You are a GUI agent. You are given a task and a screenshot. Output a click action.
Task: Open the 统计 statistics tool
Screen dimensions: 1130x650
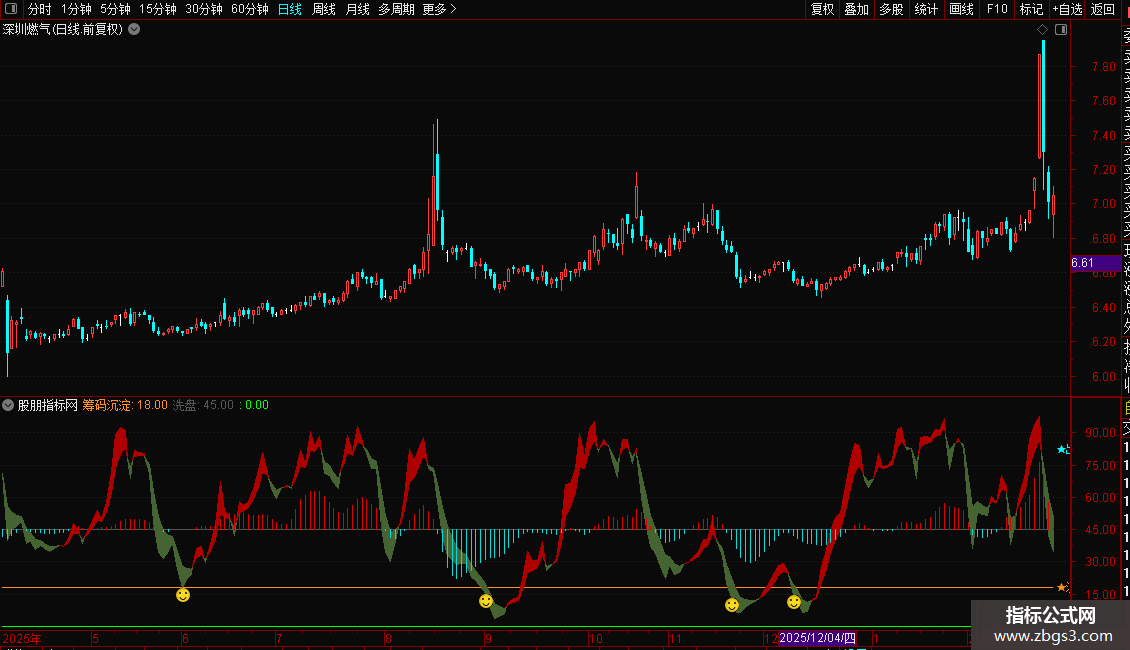(926, 9)
